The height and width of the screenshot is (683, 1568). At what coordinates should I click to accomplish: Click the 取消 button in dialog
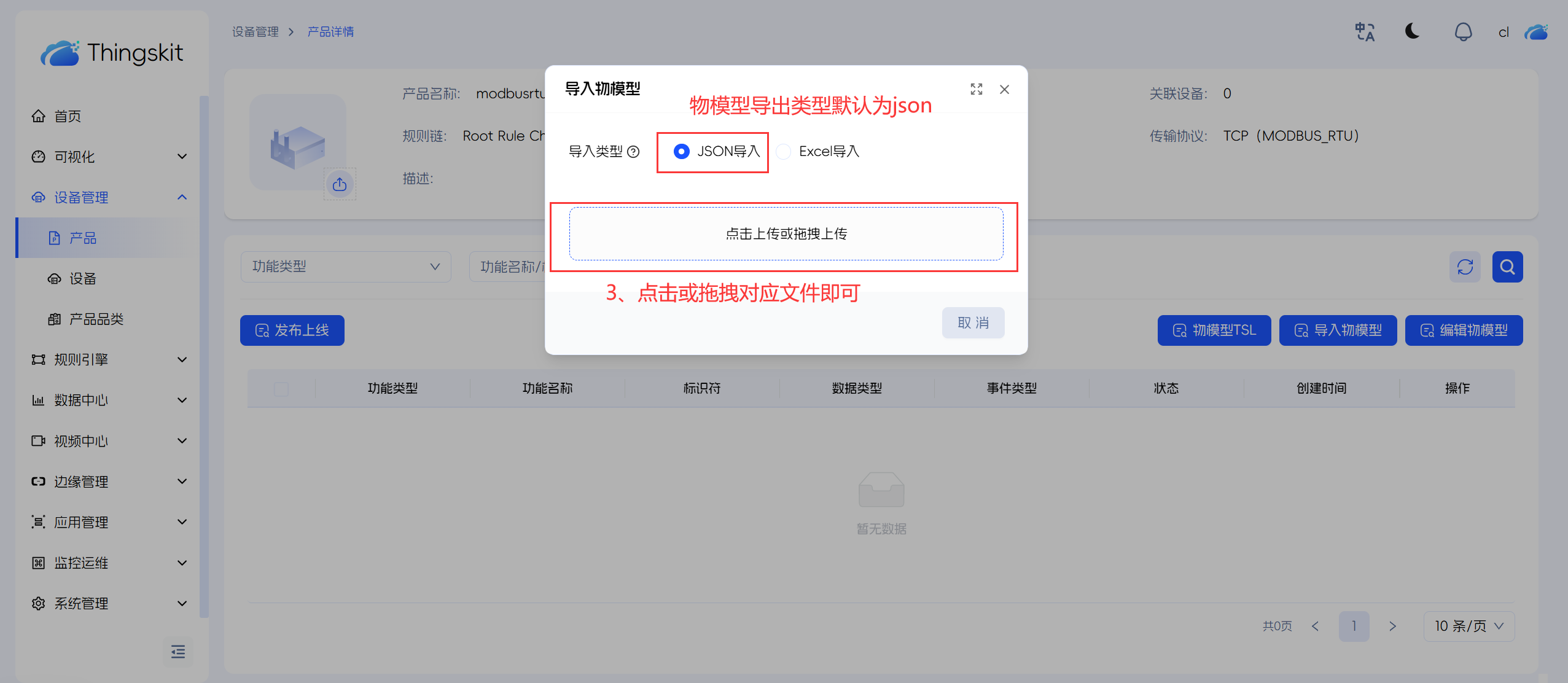click(973, 323)
